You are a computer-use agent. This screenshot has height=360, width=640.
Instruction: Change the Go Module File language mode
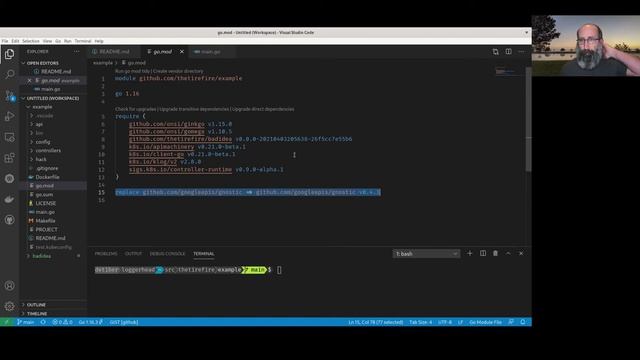pos(485,322)
